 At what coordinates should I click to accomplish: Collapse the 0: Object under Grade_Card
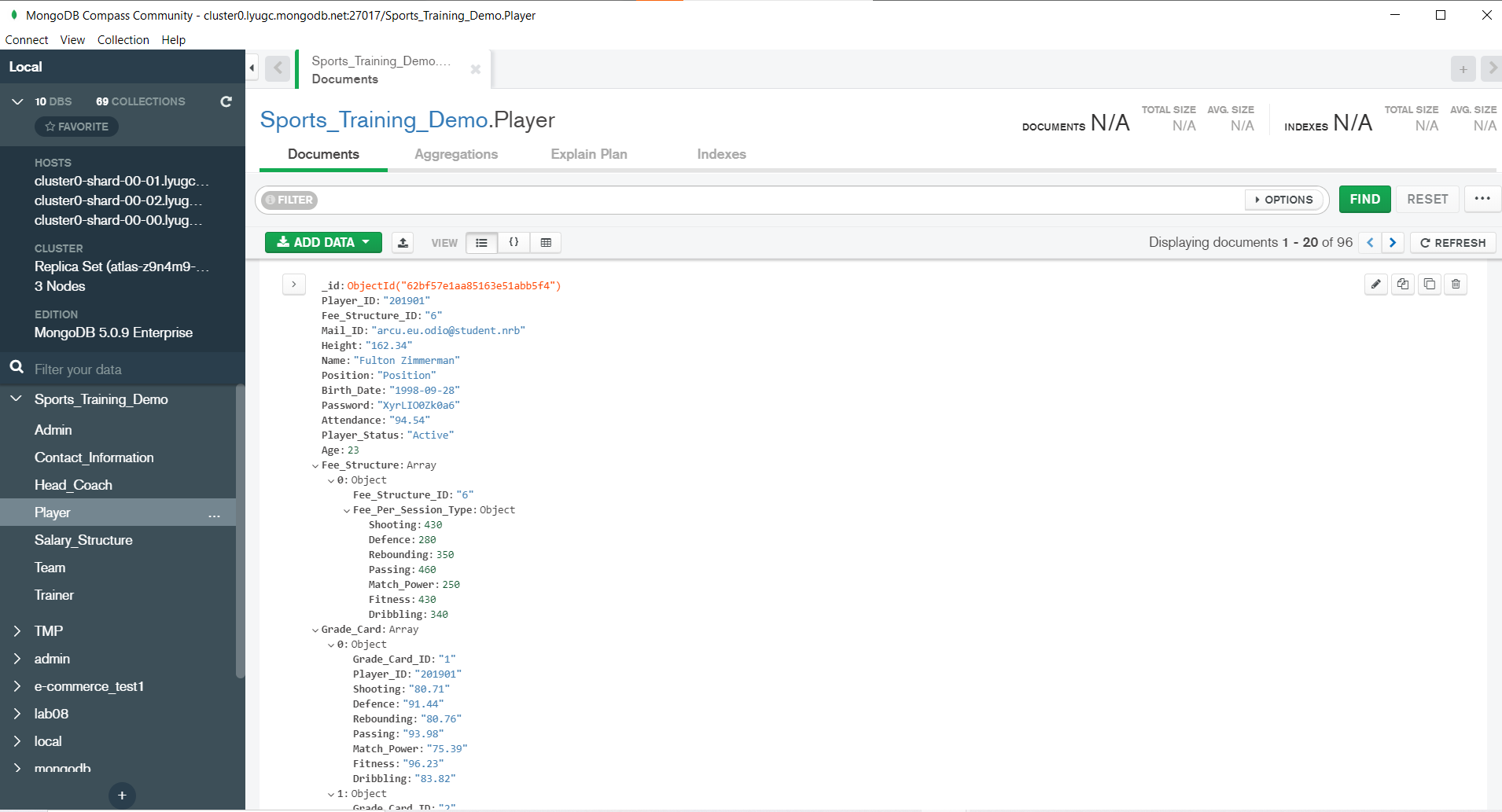[x=331, y=645]
